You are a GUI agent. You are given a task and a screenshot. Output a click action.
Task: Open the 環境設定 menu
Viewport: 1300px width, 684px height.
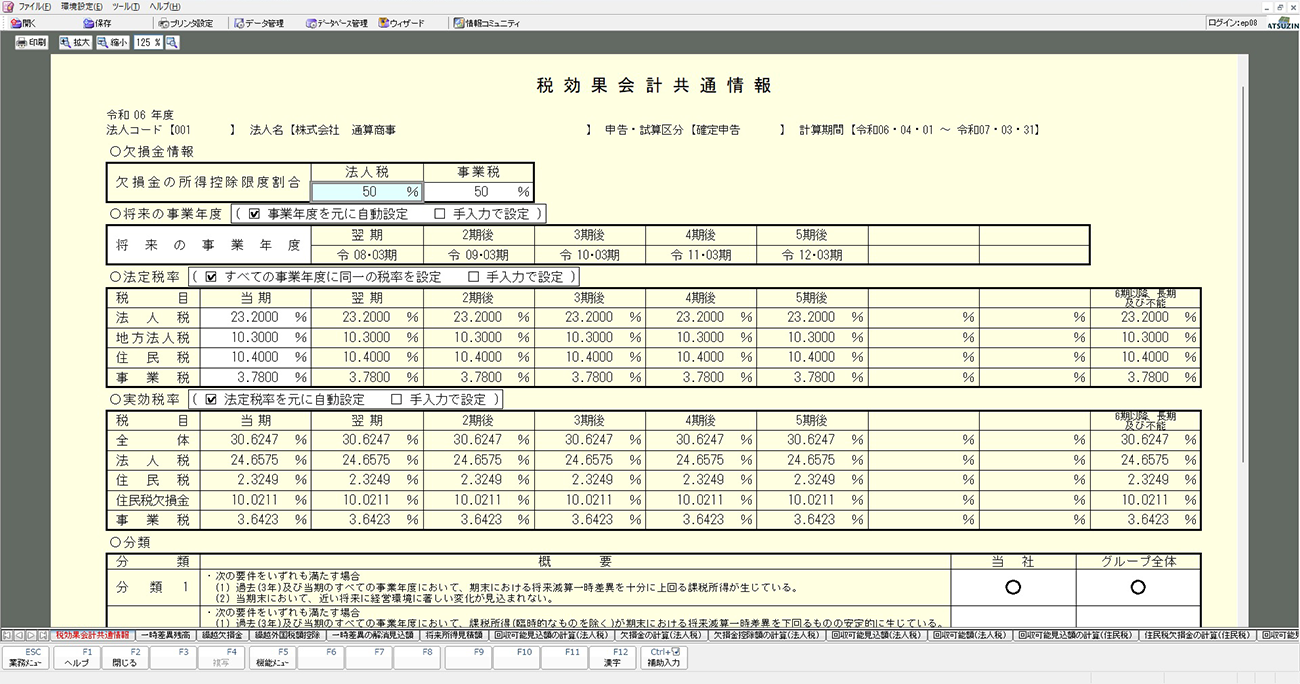(x=82, y=6)
